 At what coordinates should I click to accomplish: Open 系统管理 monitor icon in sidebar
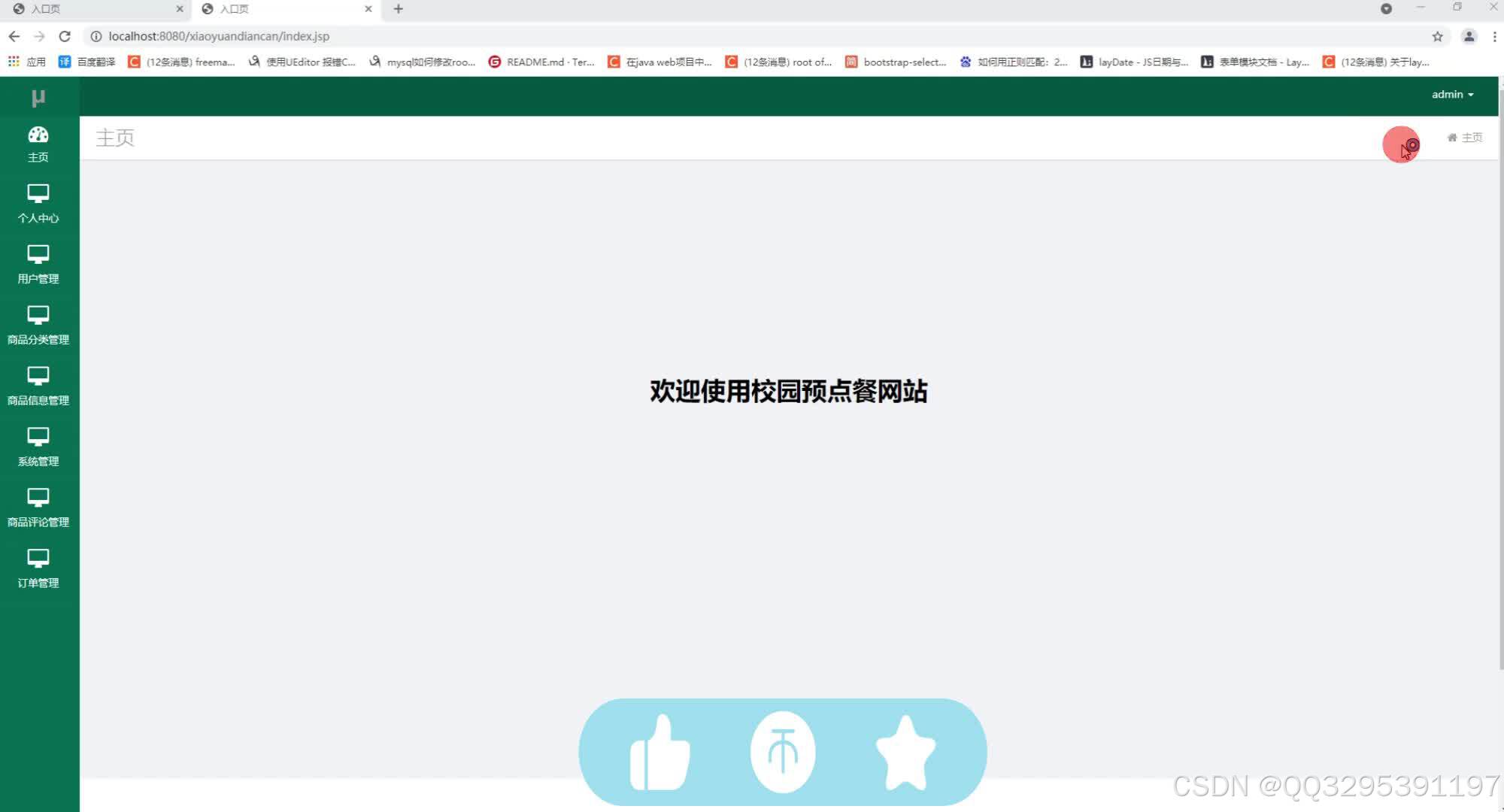pos(38,437)
